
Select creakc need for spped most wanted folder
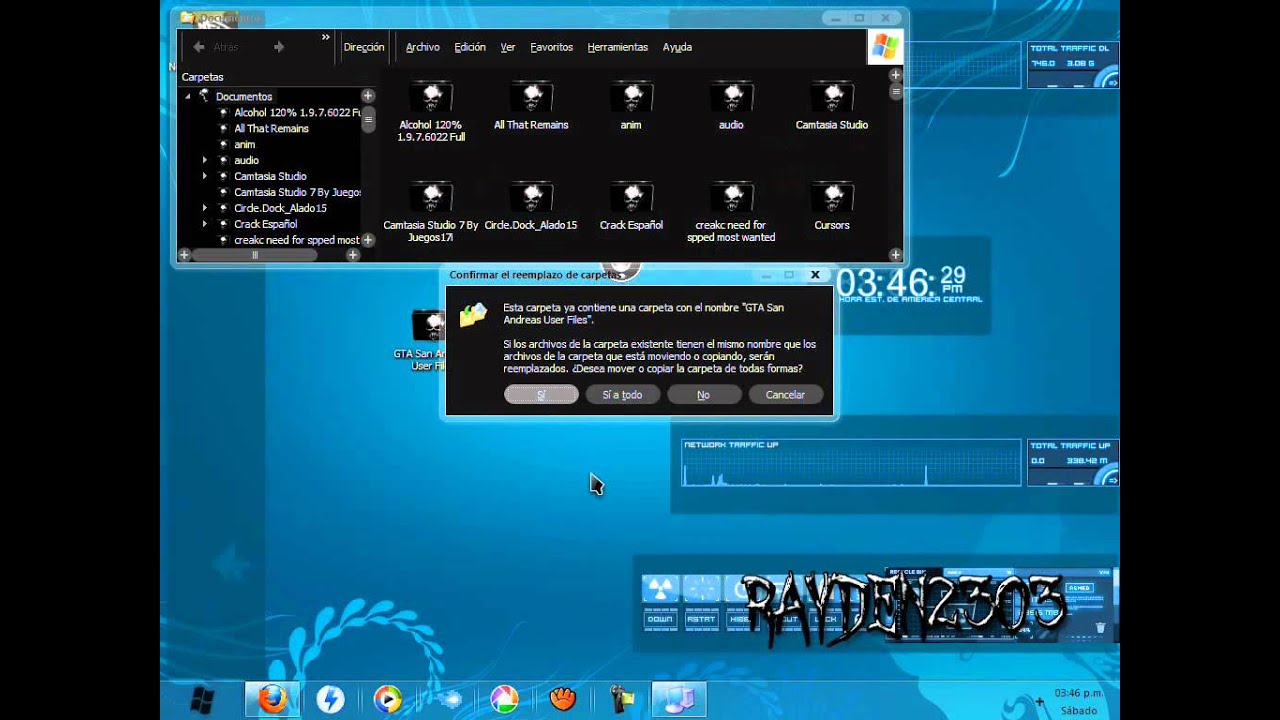pos(731,212)
